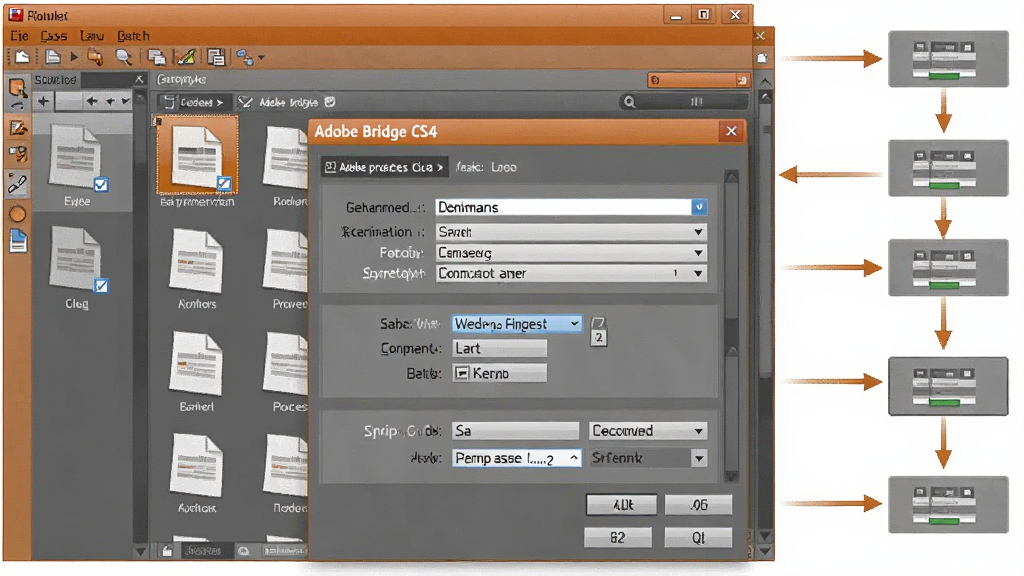Click the blue network share icon

[x=245, y=57]
